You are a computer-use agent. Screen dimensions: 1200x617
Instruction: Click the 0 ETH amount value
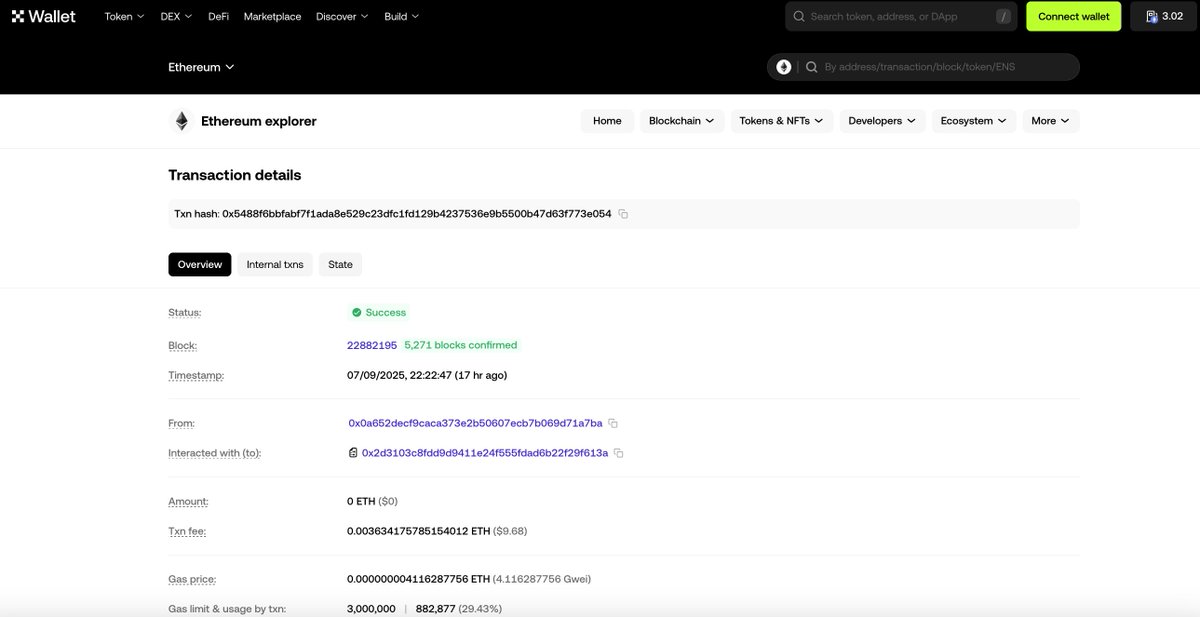(361, 501)
